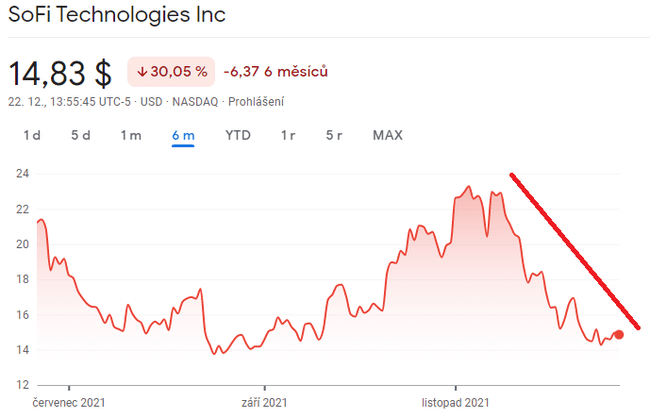Click the 14,83 $ price value

tap(60, 73)
